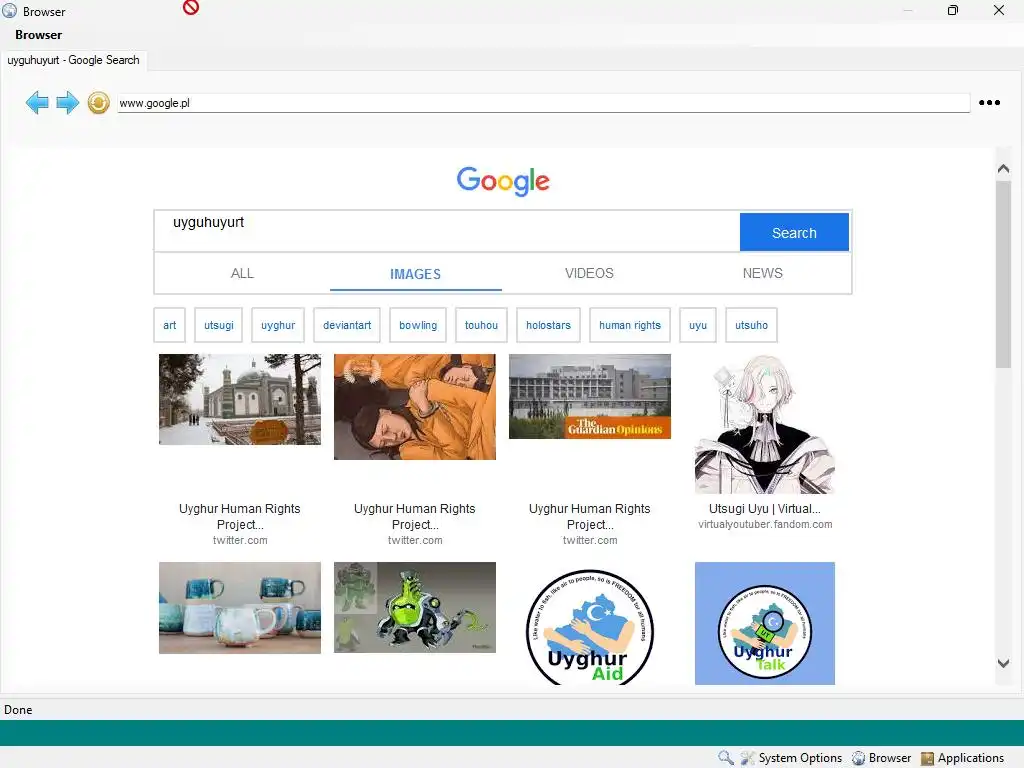Click the blue Search button
Viewport: 1024px width, 768px height.
[x=794, y=232]
